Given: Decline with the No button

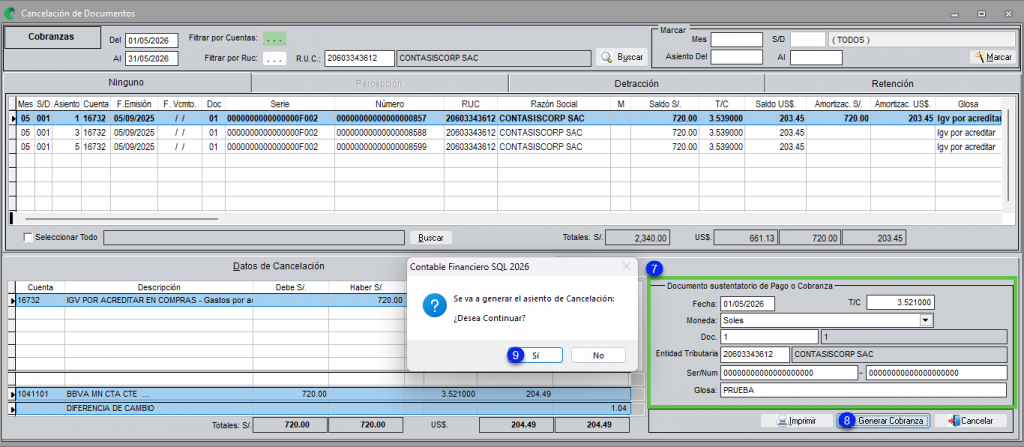Looking at the screenshot, I should pyautogui.click(x=598, y=355).
